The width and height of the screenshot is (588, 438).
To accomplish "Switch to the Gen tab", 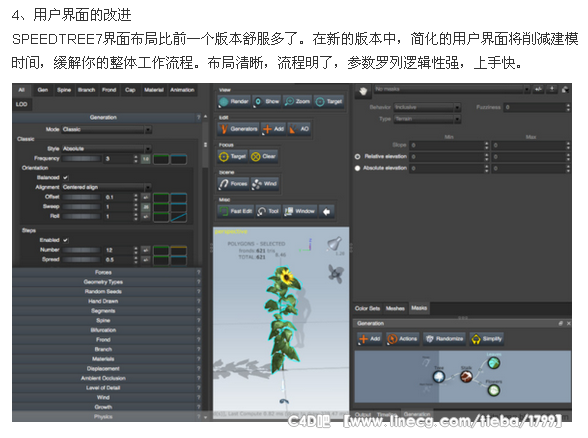I will [43, 90].
